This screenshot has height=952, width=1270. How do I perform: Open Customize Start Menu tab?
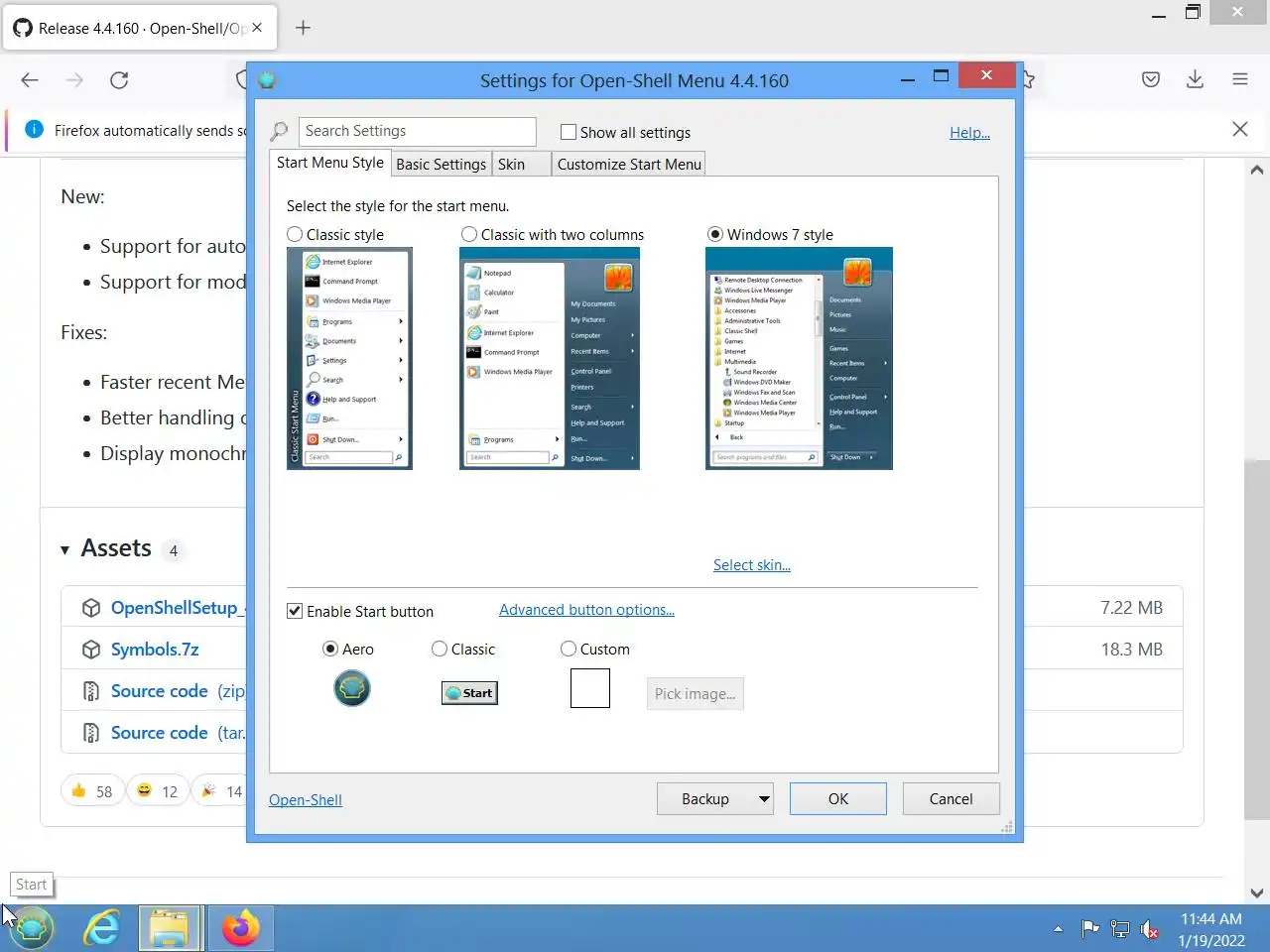[x=629, y=165]
